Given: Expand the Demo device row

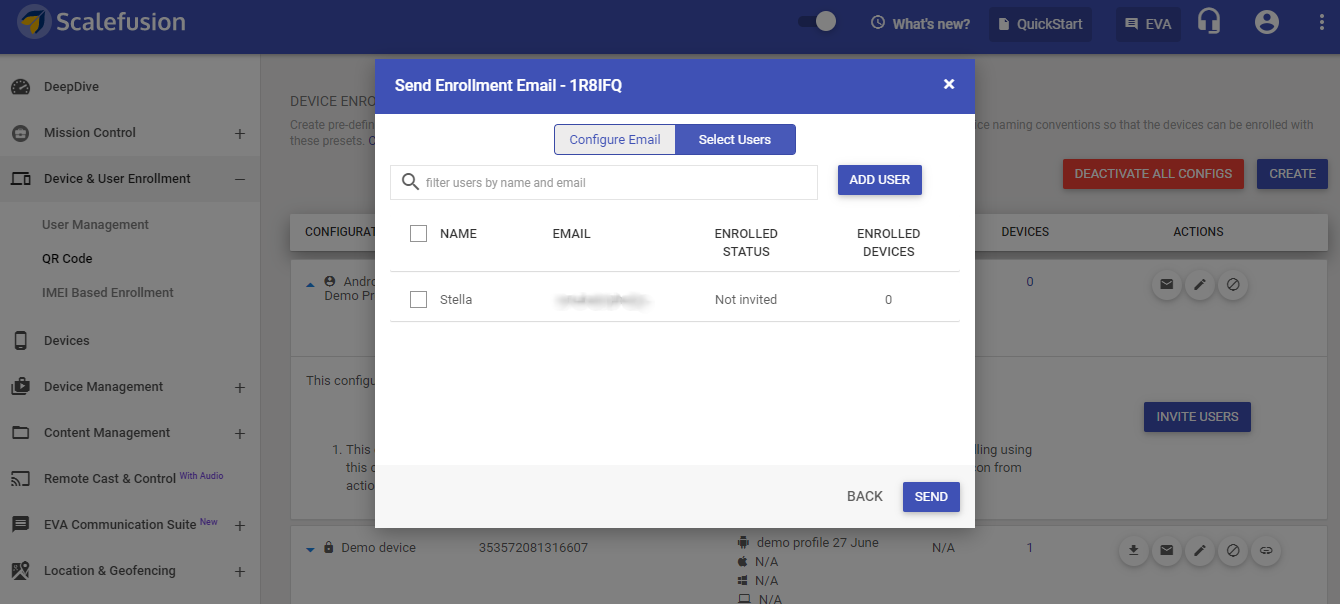Looking at the screenshot, I should pyautogui.click(x=310, y=549).
